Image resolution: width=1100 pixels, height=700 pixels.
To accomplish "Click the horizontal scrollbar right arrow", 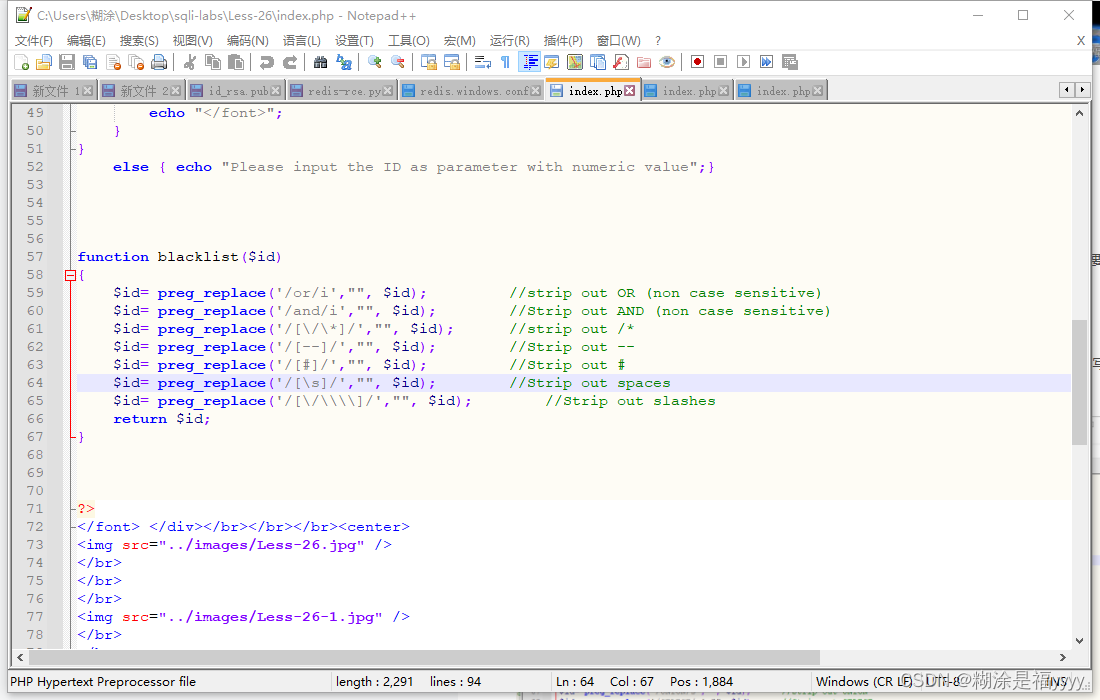I will [1063, 657].
